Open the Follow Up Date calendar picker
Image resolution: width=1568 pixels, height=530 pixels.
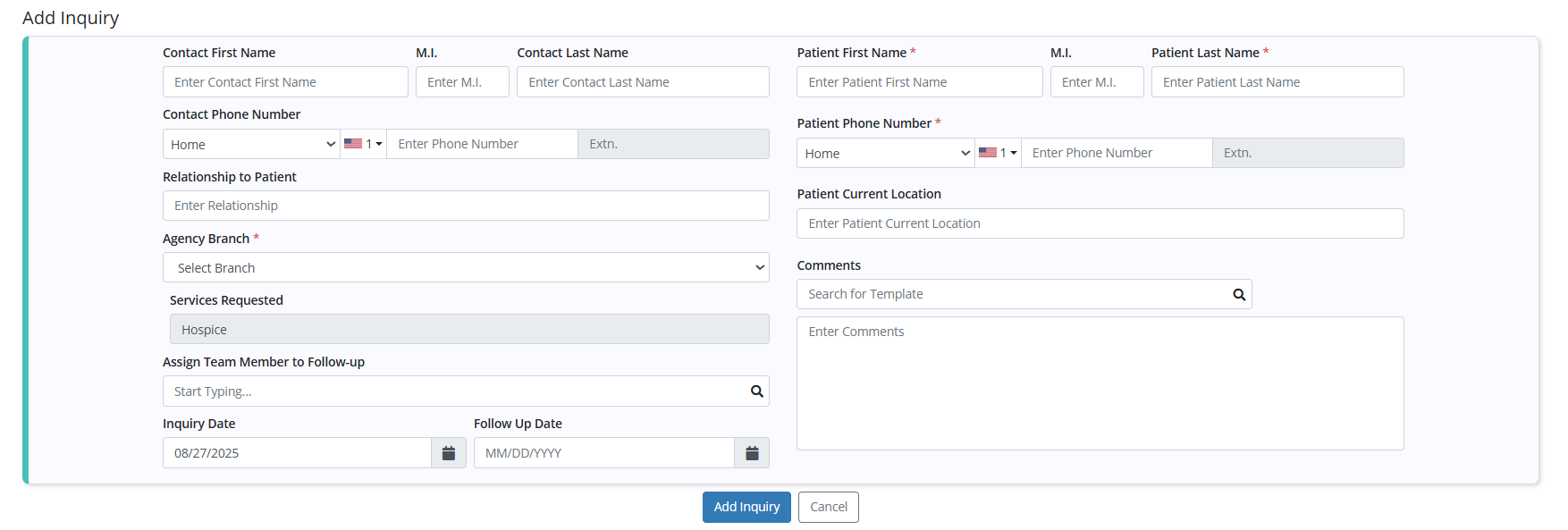point(752,453)
